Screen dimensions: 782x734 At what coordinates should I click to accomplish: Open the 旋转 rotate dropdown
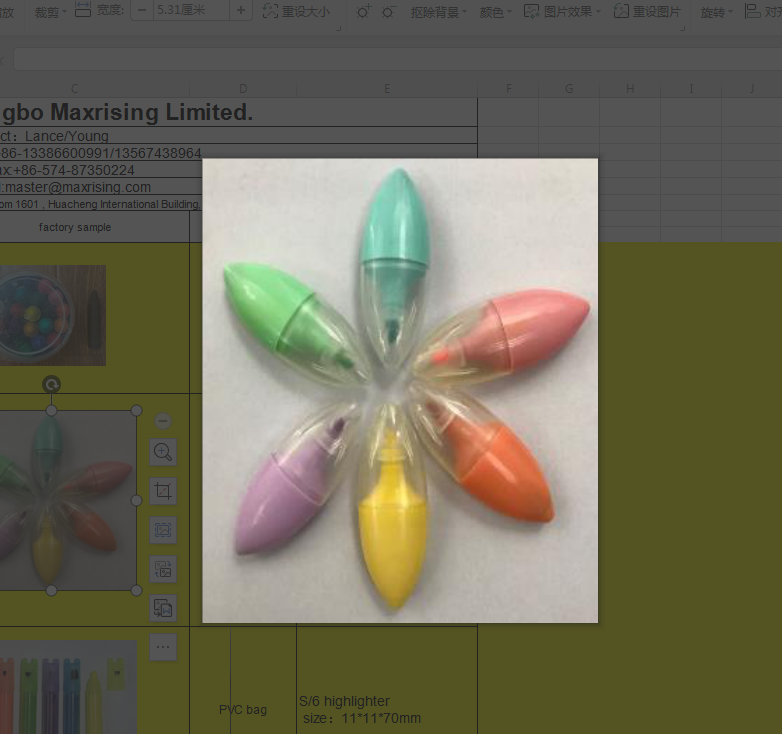pos(717,12)
